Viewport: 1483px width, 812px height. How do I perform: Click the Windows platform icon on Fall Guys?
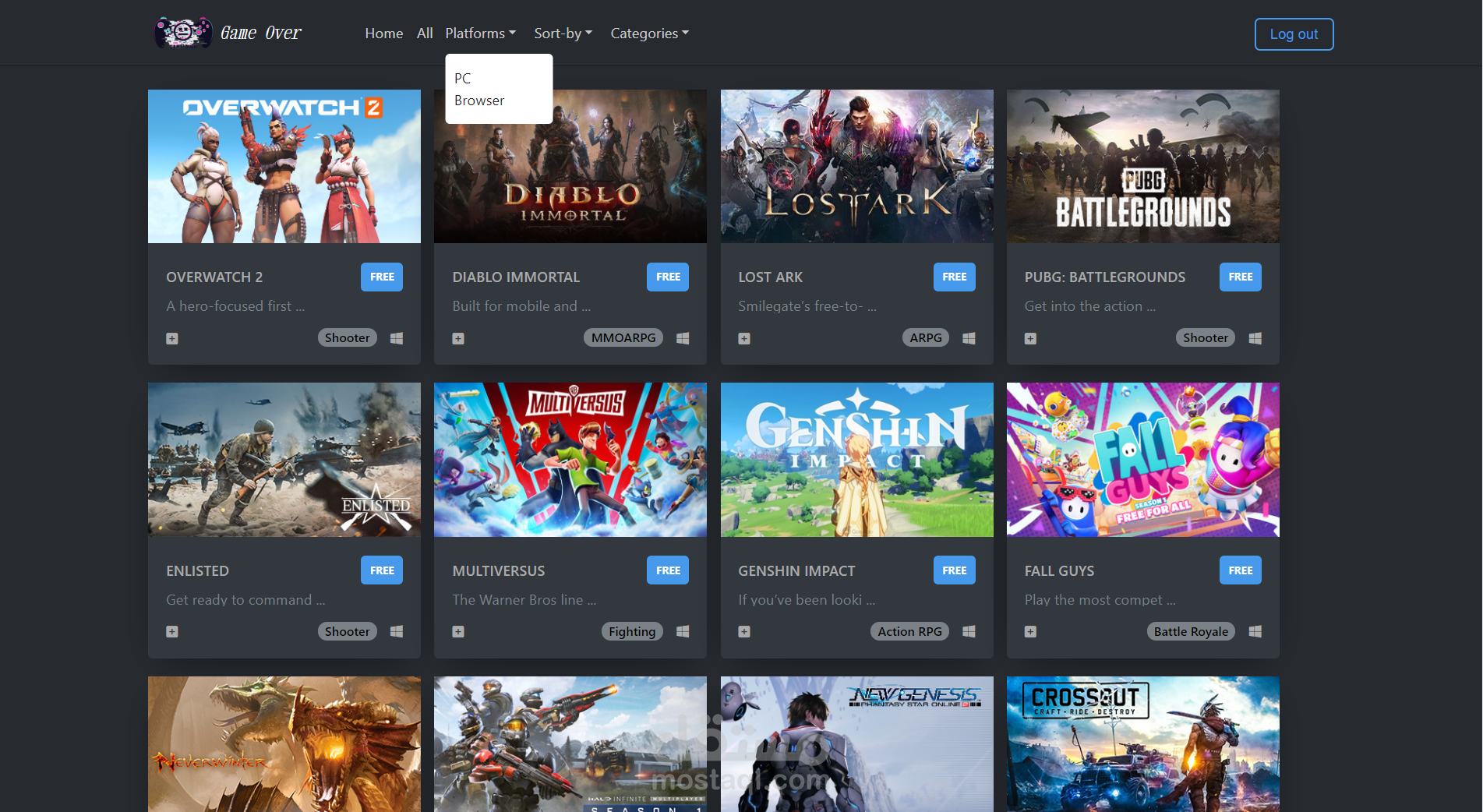(1255, 631)
